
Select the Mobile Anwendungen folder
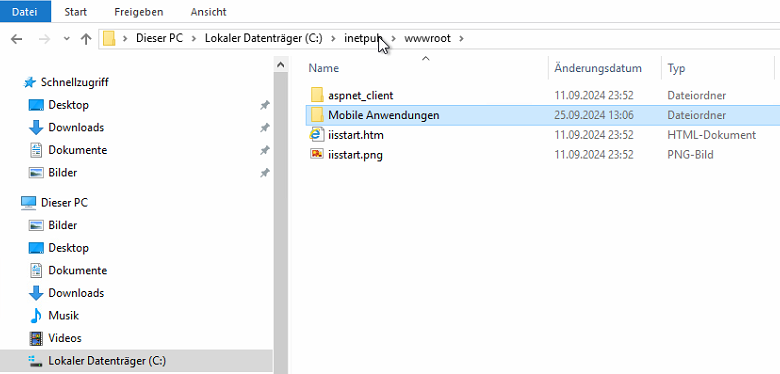click(x=383, y=115)
